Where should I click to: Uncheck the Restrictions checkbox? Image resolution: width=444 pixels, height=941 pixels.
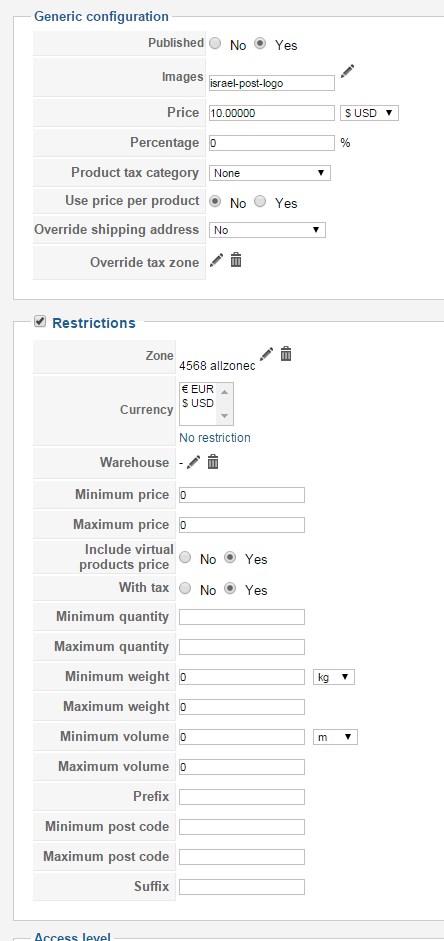pos(40,322)
